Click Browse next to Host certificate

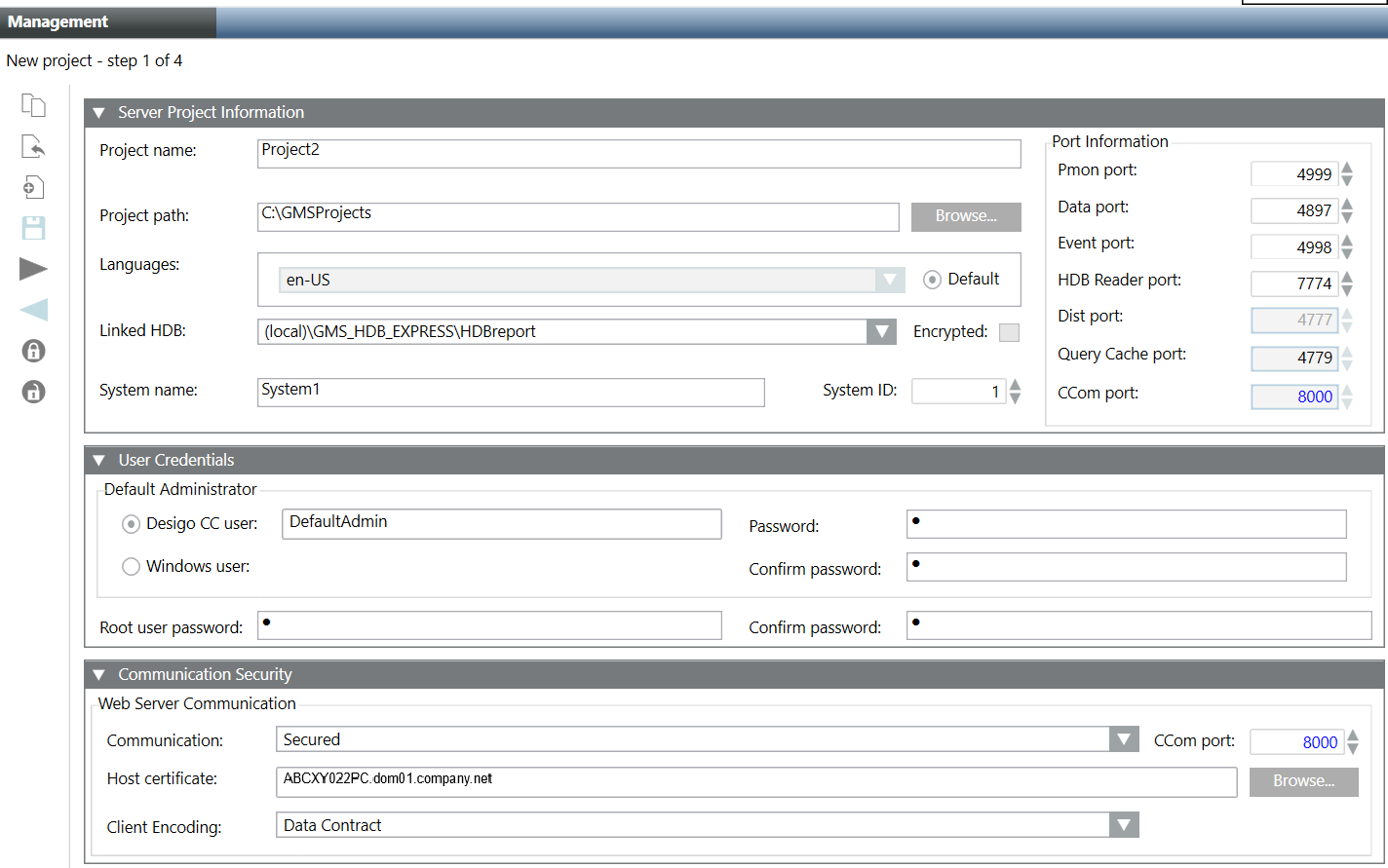(1303, 781)
